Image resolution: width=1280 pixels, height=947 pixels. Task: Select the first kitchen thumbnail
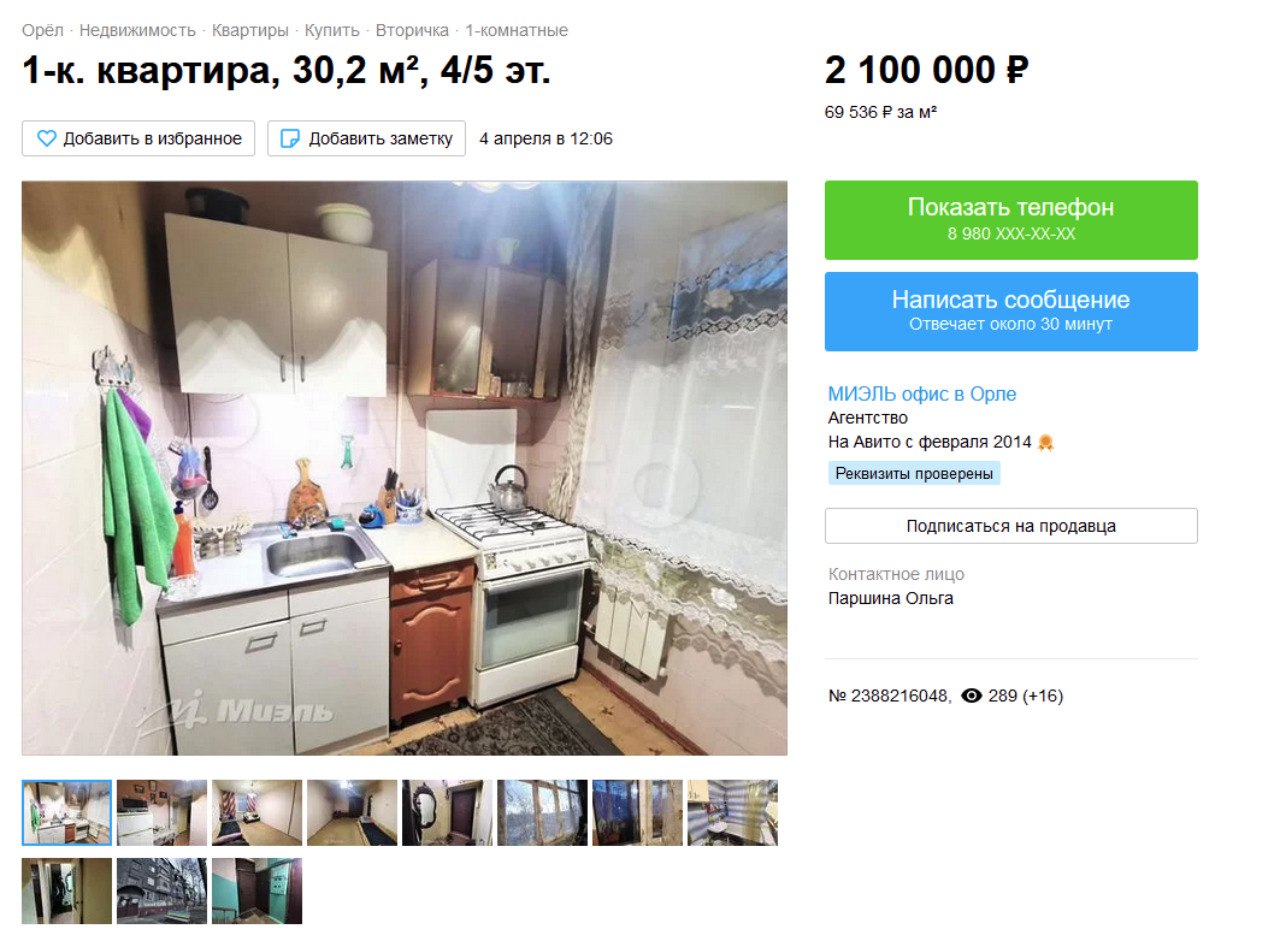click(x=67, y=813)
